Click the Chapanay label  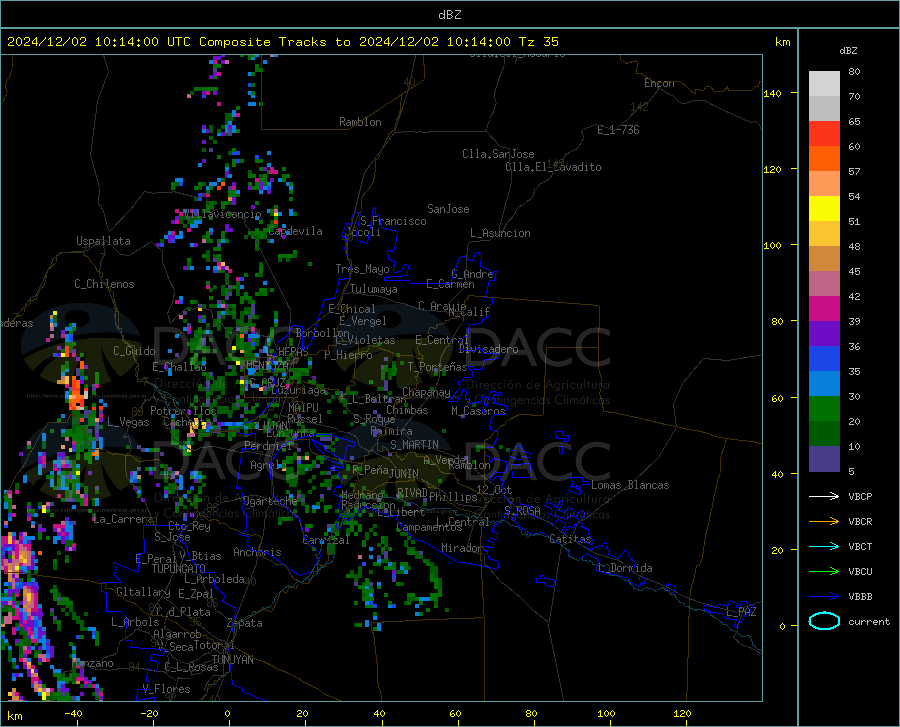426,392
